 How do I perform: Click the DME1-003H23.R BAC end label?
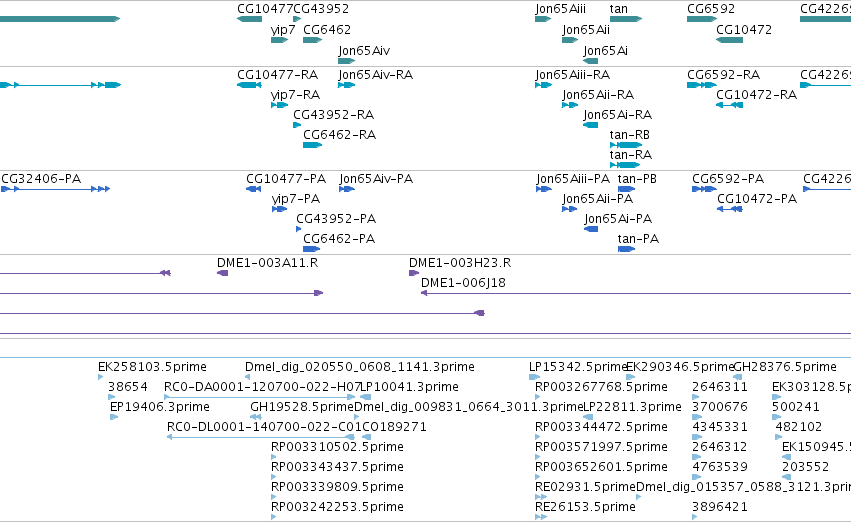pyautogui.click(x=460, y=263)
